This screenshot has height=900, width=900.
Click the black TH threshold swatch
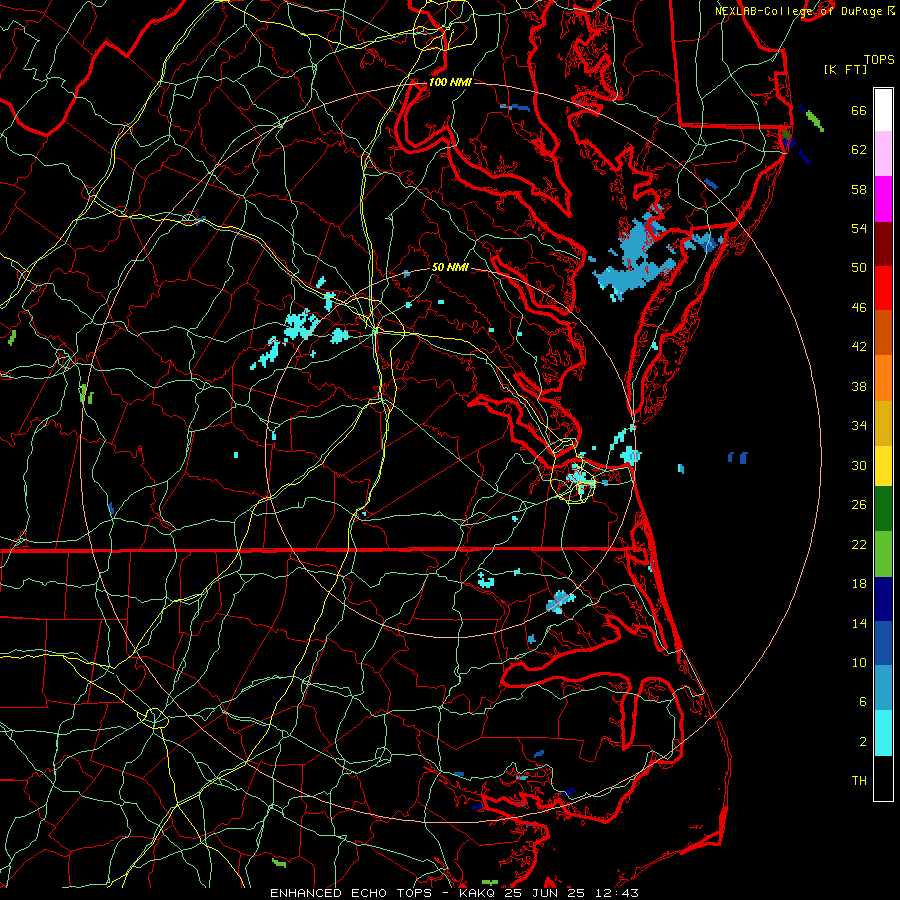pyautogui.click(x=883, y=778)
